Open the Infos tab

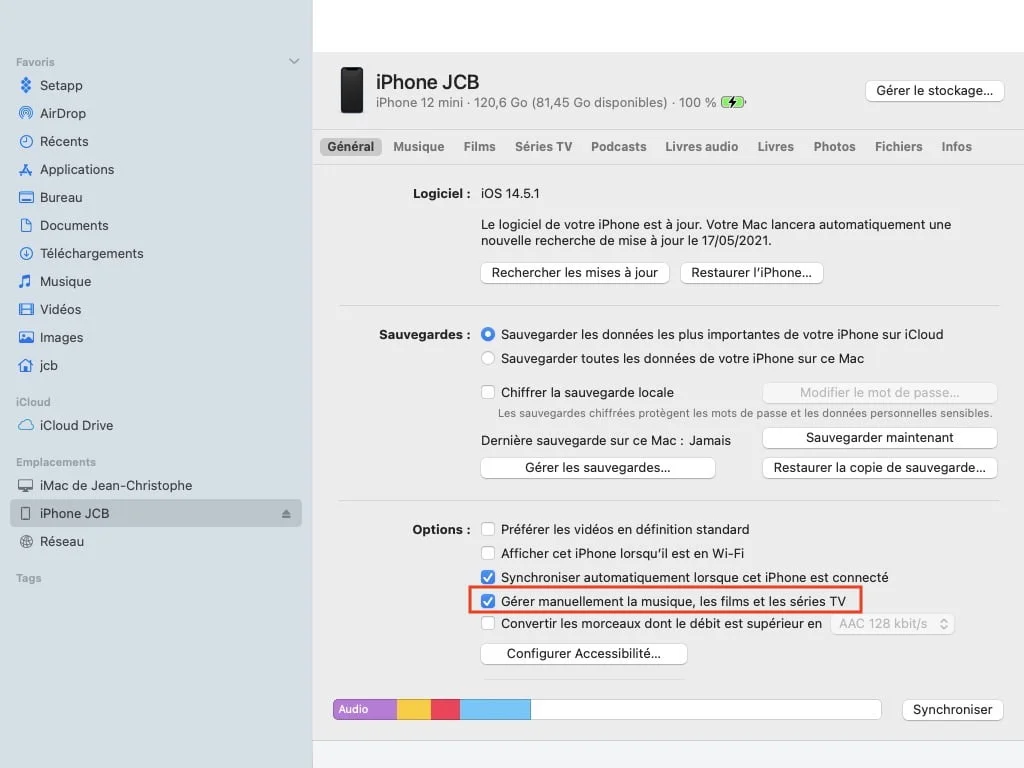click(x=956, y=147)
